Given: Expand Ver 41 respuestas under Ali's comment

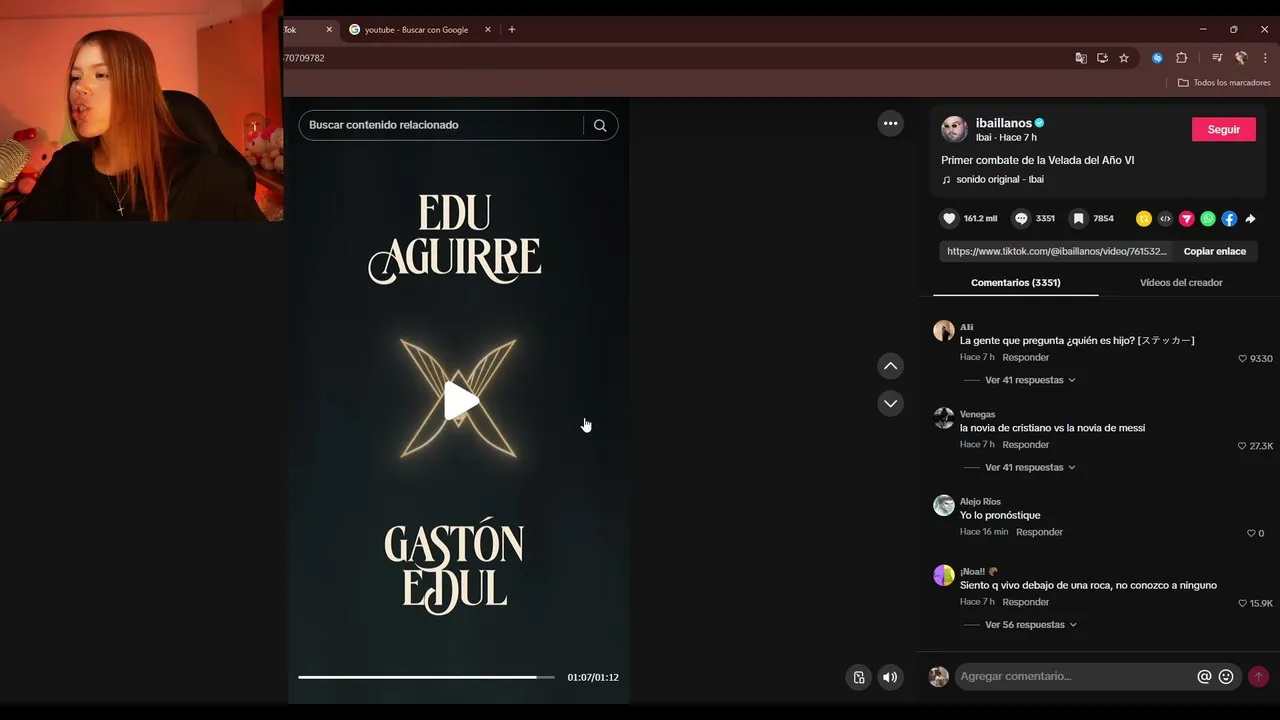Looking at the screenshot, I should tap(1030, 380).
